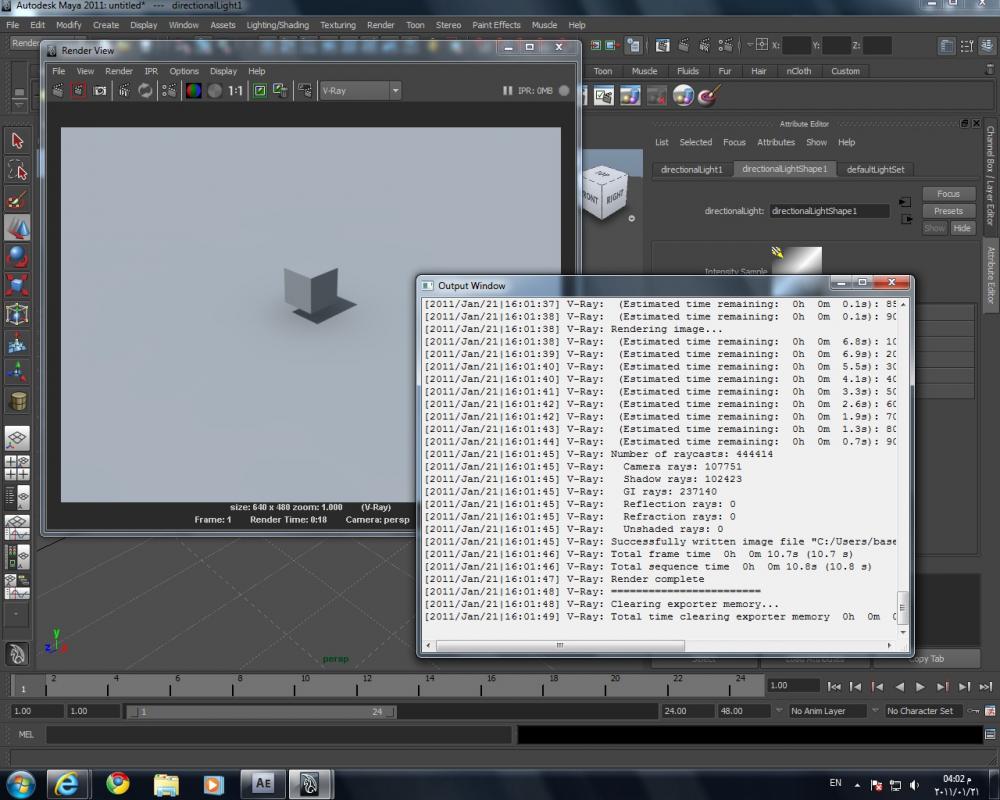Open the Paint Effects menu

click(x=496, y=25)
